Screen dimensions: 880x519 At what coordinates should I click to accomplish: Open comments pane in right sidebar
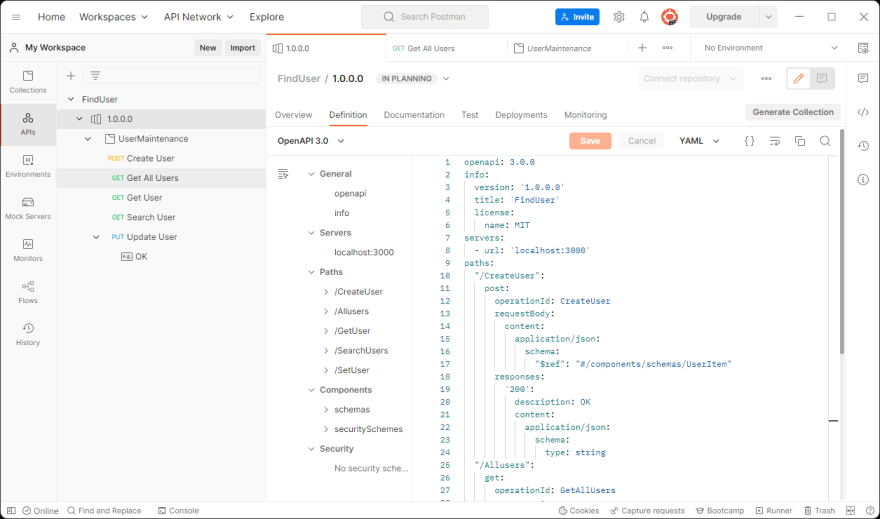[863, 79]
